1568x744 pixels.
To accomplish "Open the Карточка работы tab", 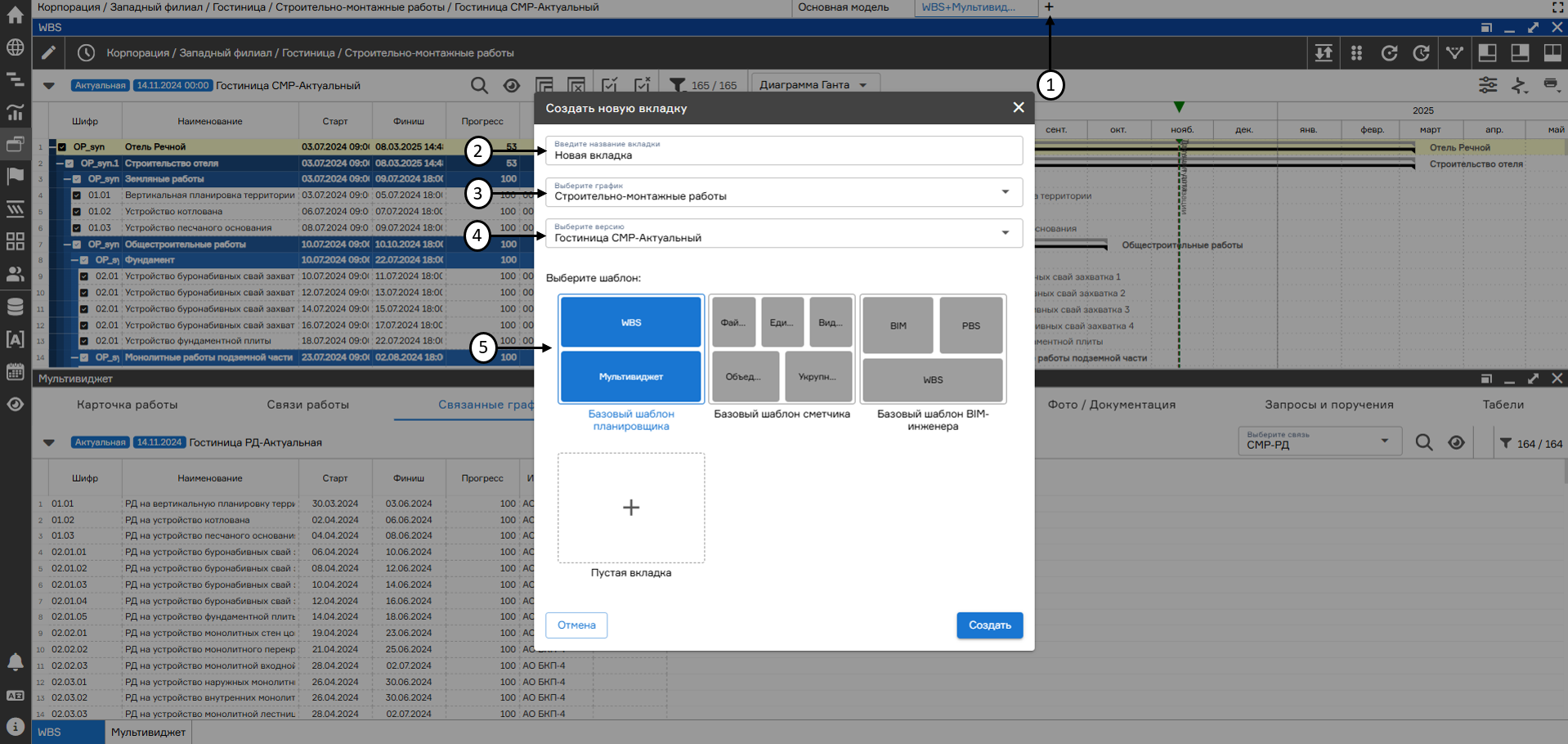I will (127, 405).
